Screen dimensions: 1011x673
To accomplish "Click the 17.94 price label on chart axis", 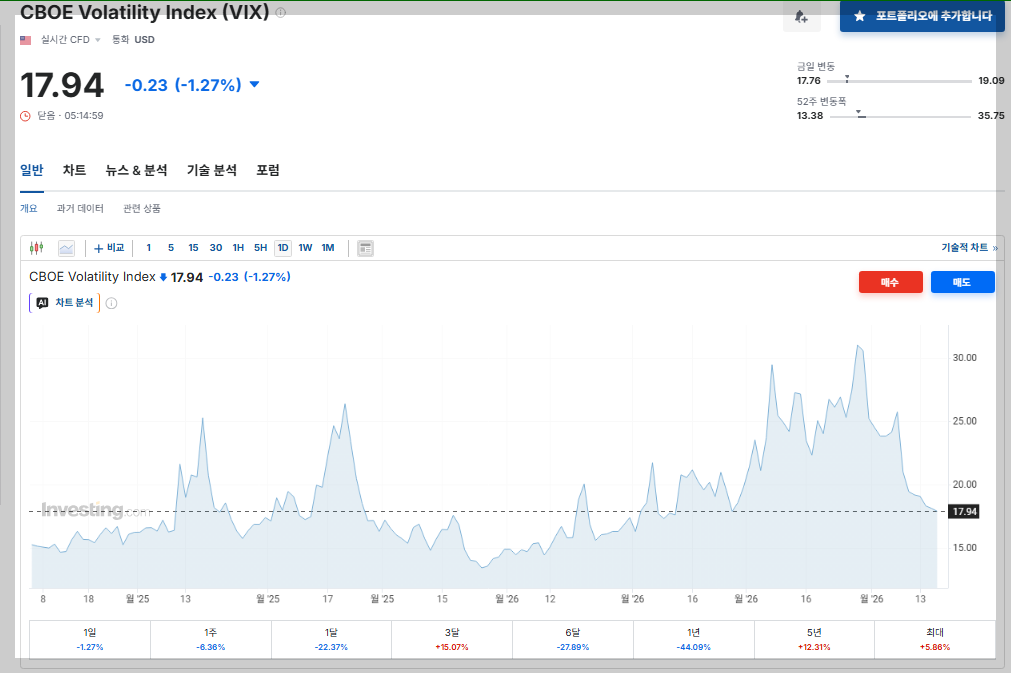I will [x=965, y=512].
